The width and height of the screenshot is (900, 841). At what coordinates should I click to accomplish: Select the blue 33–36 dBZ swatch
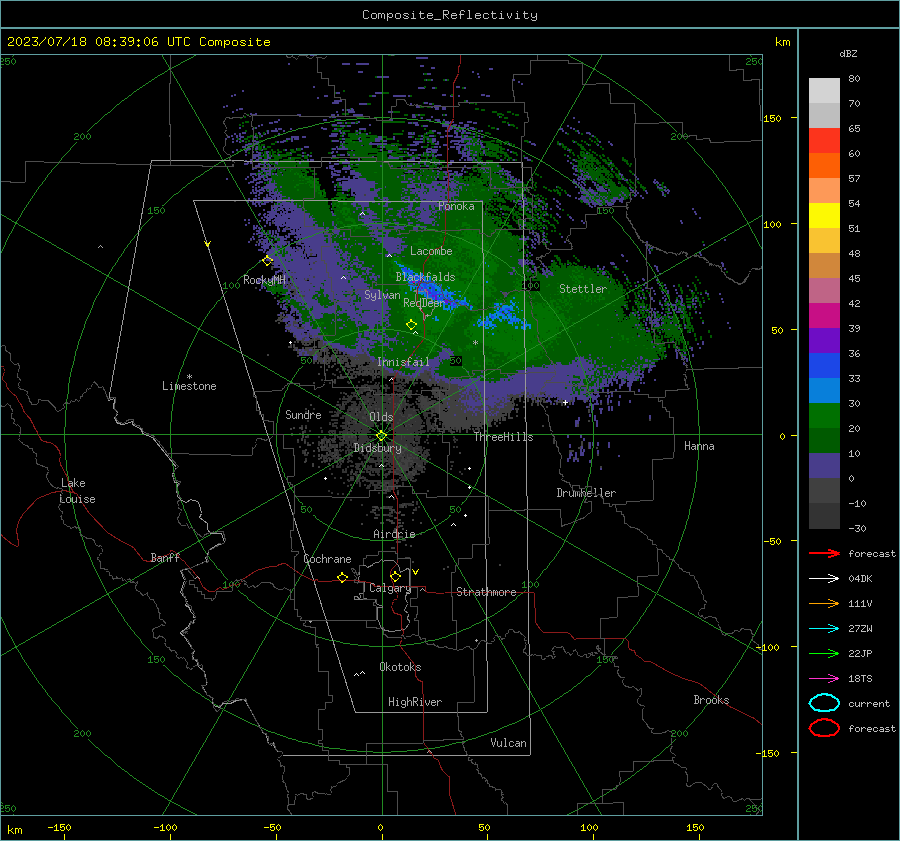click(824, 366)
